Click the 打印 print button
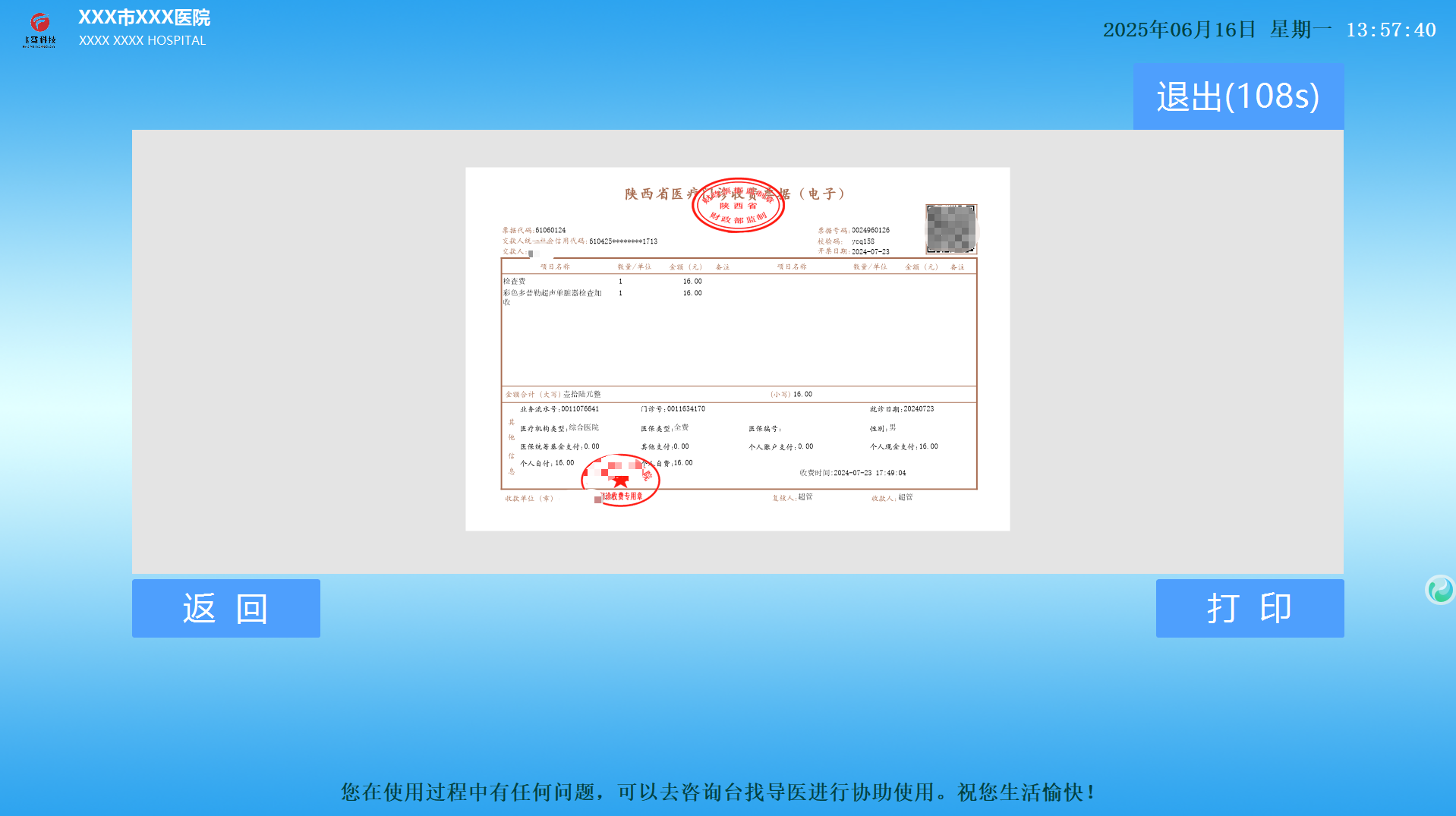The height and width of the screenshot is (816, 1456). [x=1250, y=608]
